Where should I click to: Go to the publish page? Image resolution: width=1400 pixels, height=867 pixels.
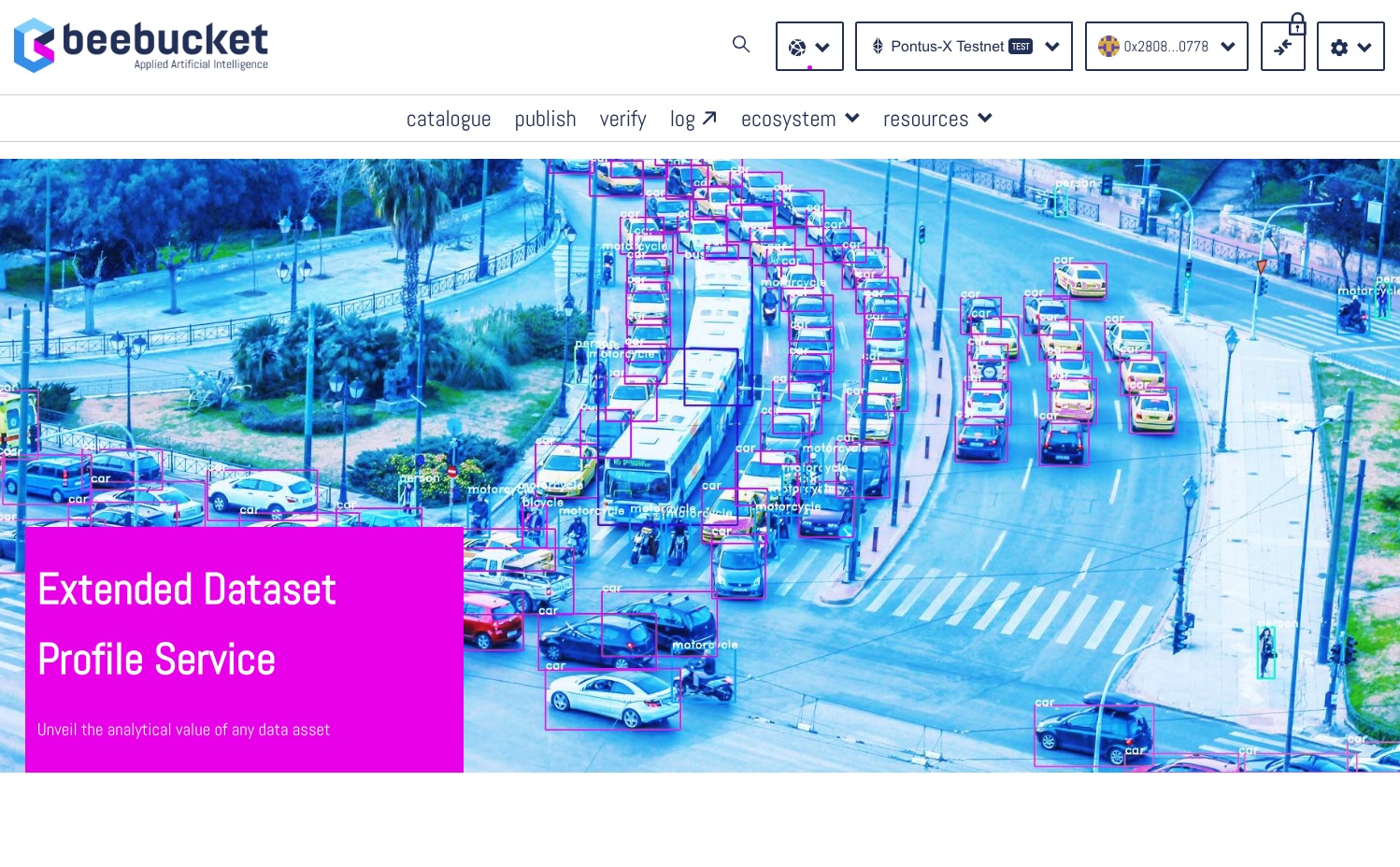[x=545, y=119]
